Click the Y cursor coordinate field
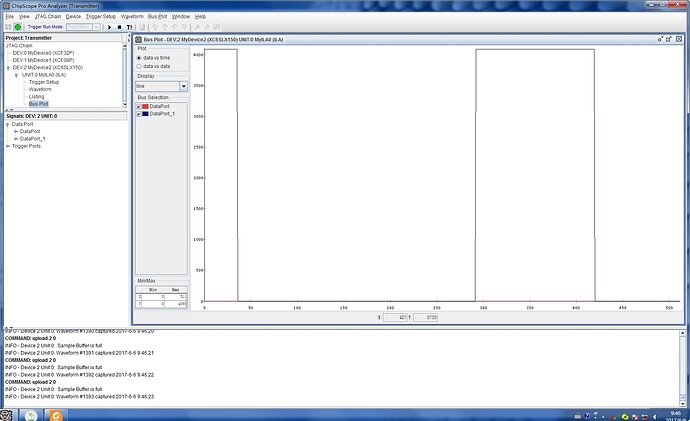 pyautogui.click(x=426, y=317)
